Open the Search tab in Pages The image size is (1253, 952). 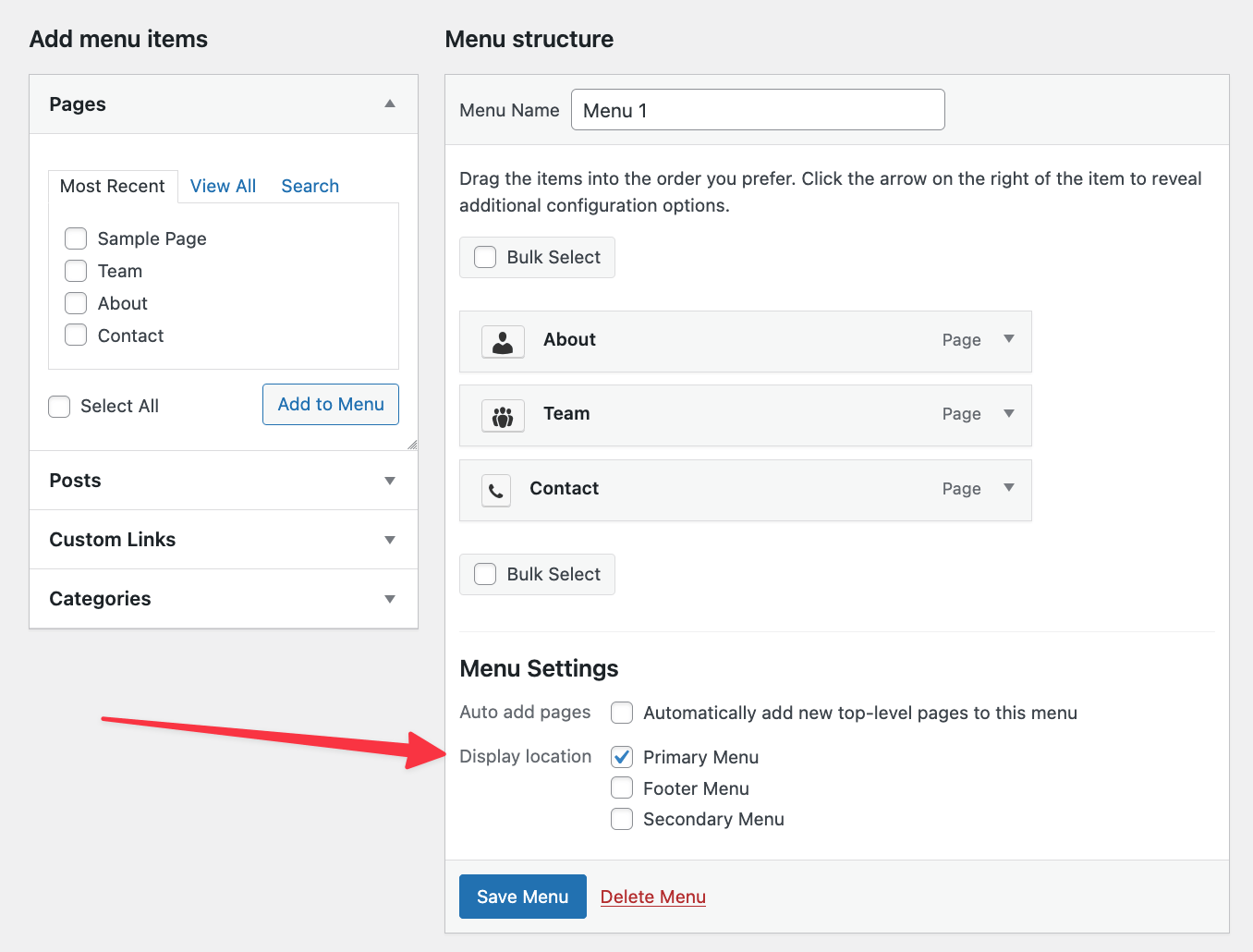pyautogui.click(x=310, y=186)
